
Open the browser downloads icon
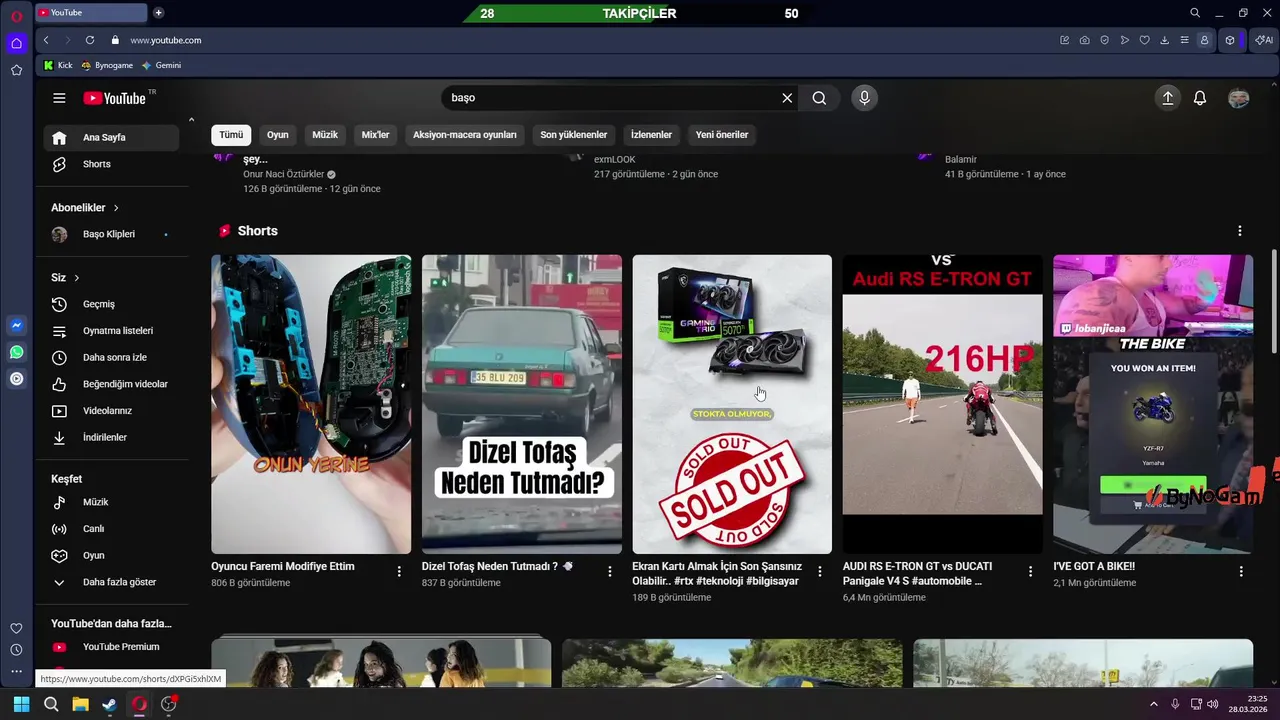1164,40
